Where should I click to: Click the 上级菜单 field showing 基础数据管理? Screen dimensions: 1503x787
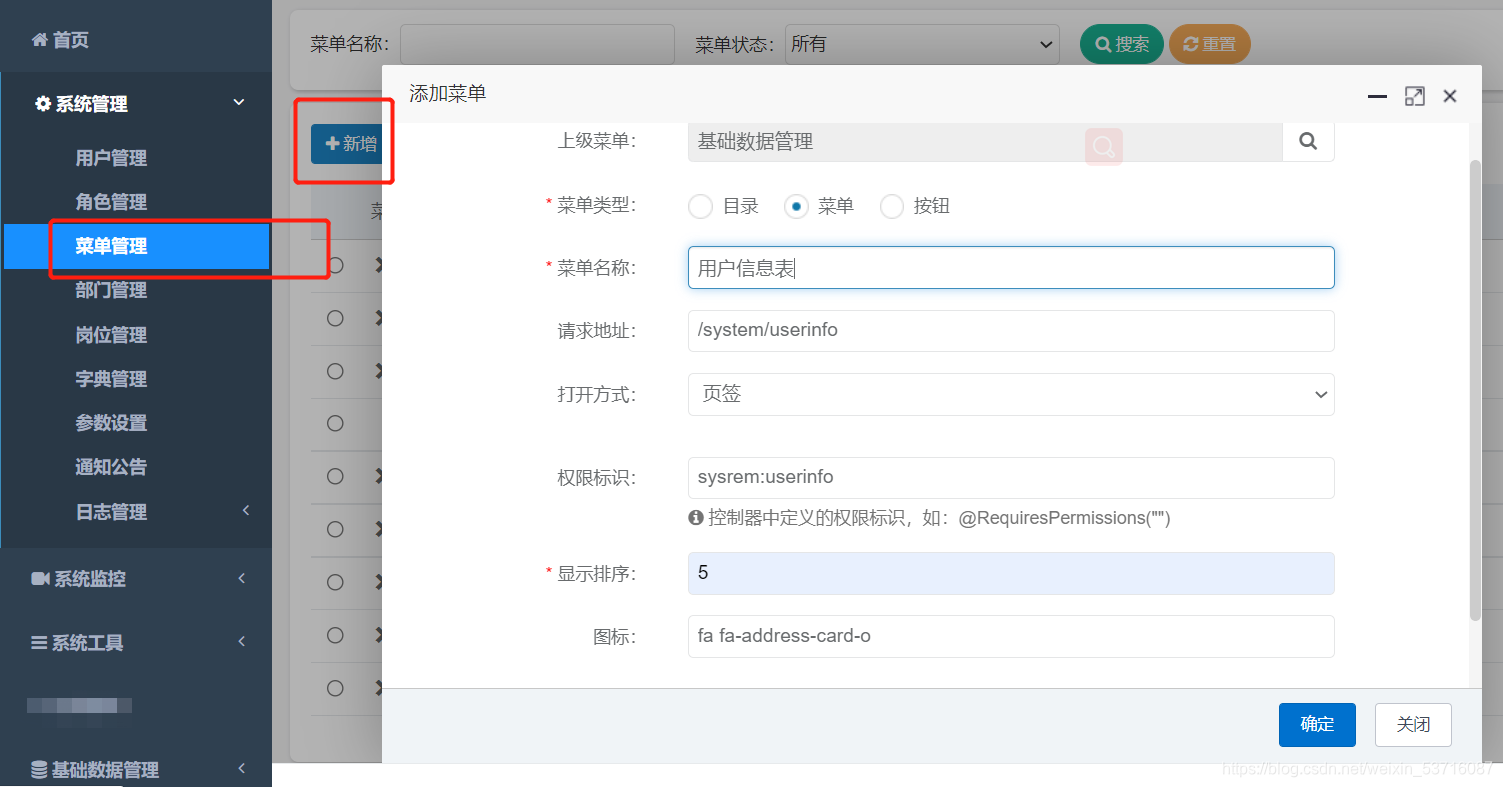tap(985, 142)
